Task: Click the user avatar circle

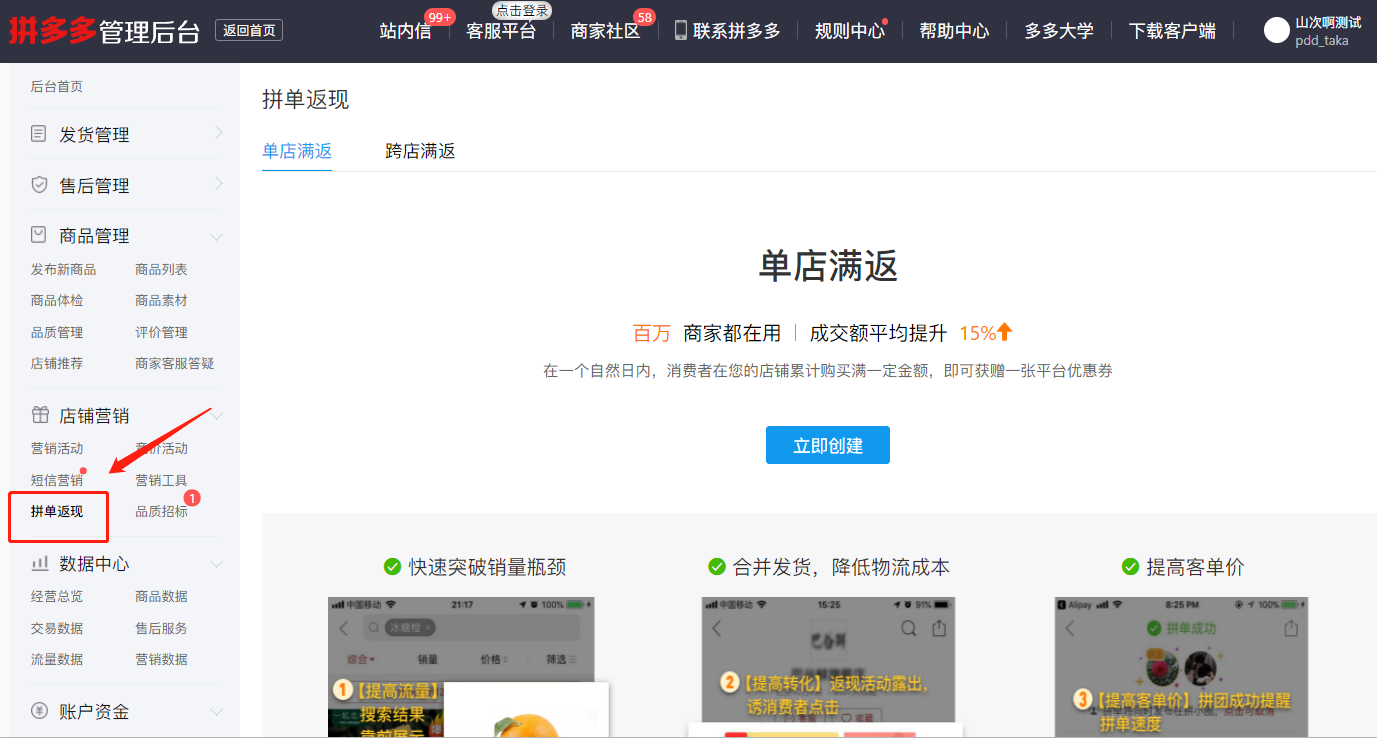Action: coord(1277,30)
